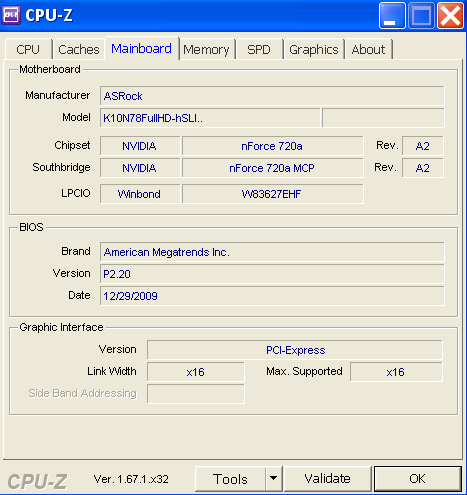Select the Chipset Rev. A2 value
Screen dimensions: 467x495
(423, 146)
